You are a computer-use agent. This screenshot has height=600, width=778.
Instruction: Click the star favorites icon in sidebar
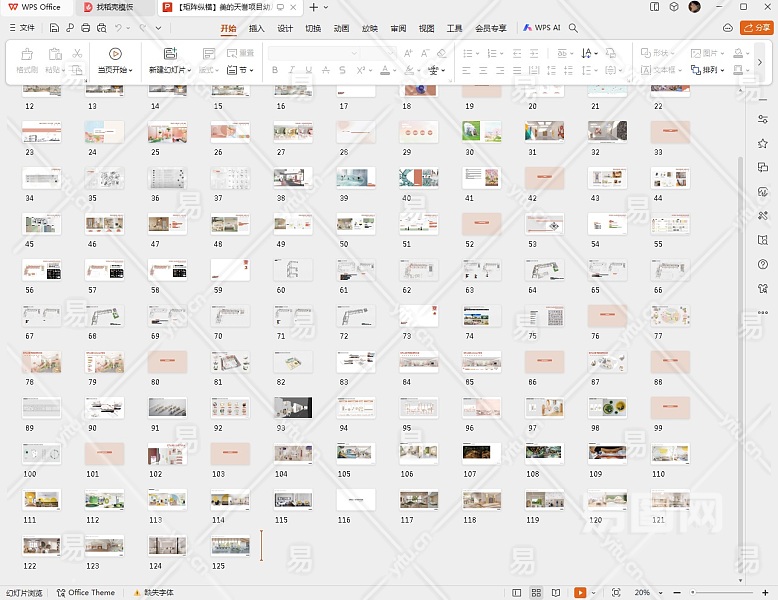coord(763,143)
